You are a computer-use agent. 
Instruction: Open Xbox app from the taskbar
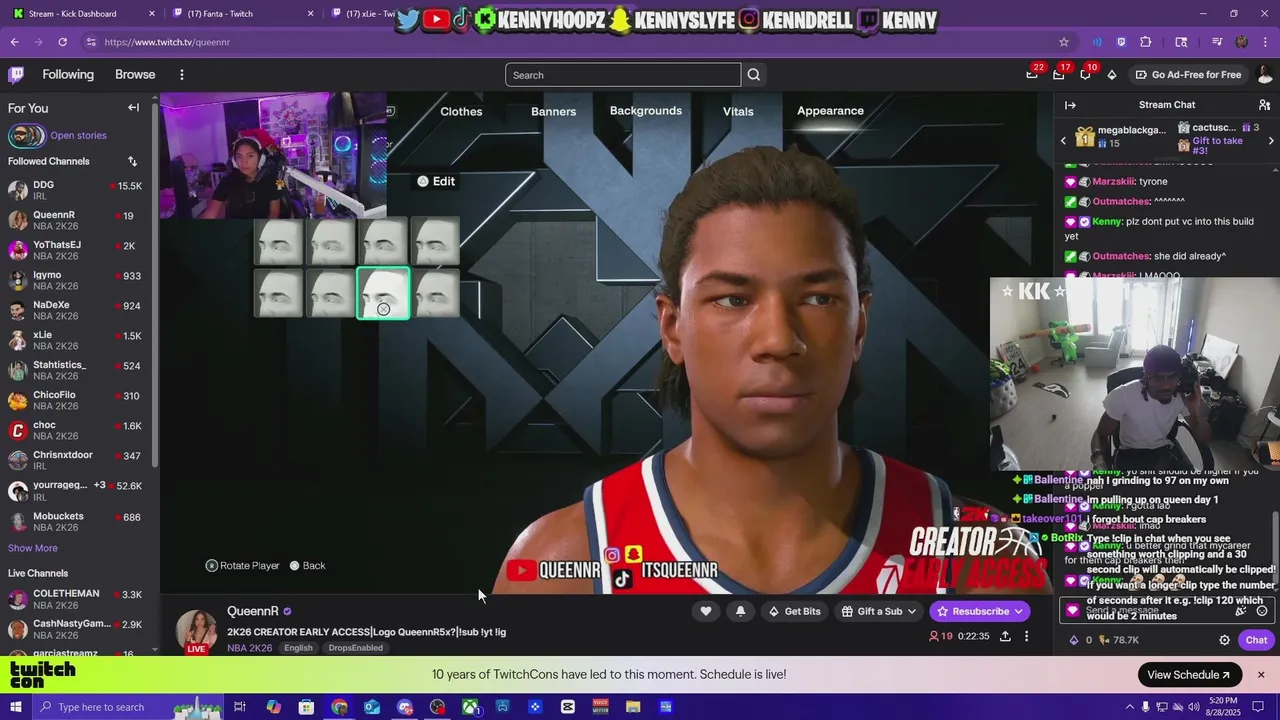[470, 707]
